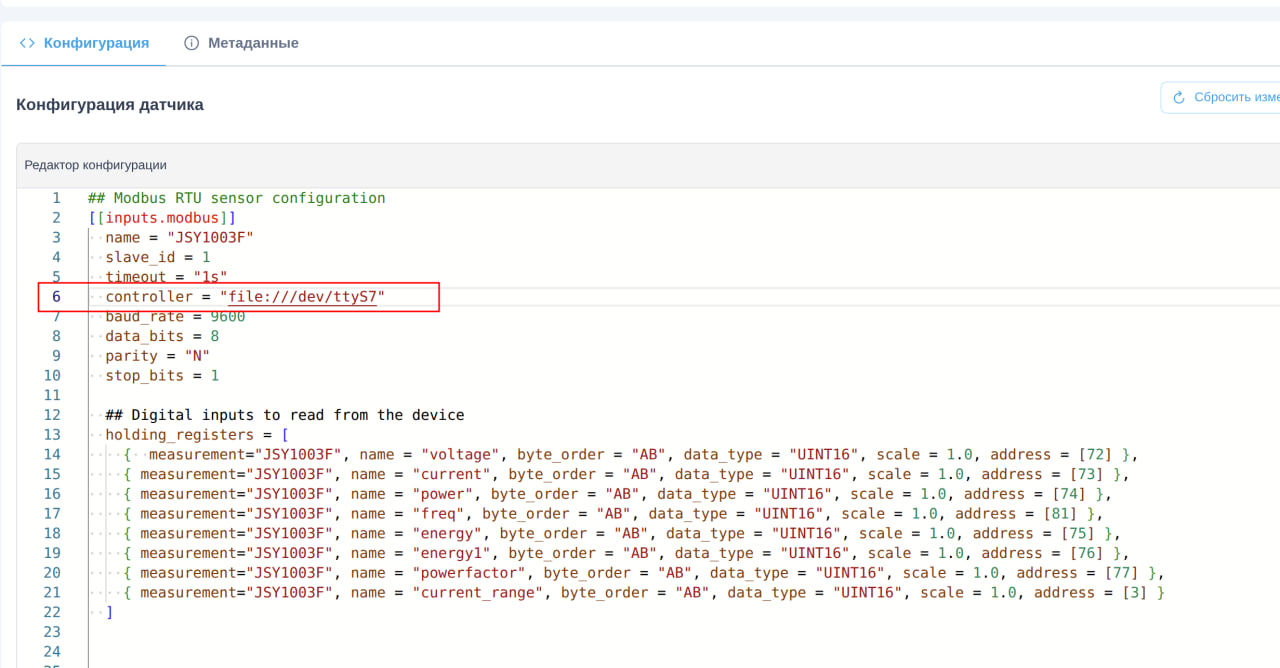Click the 'timeout = "1s"' line

(x=166, y=277)
